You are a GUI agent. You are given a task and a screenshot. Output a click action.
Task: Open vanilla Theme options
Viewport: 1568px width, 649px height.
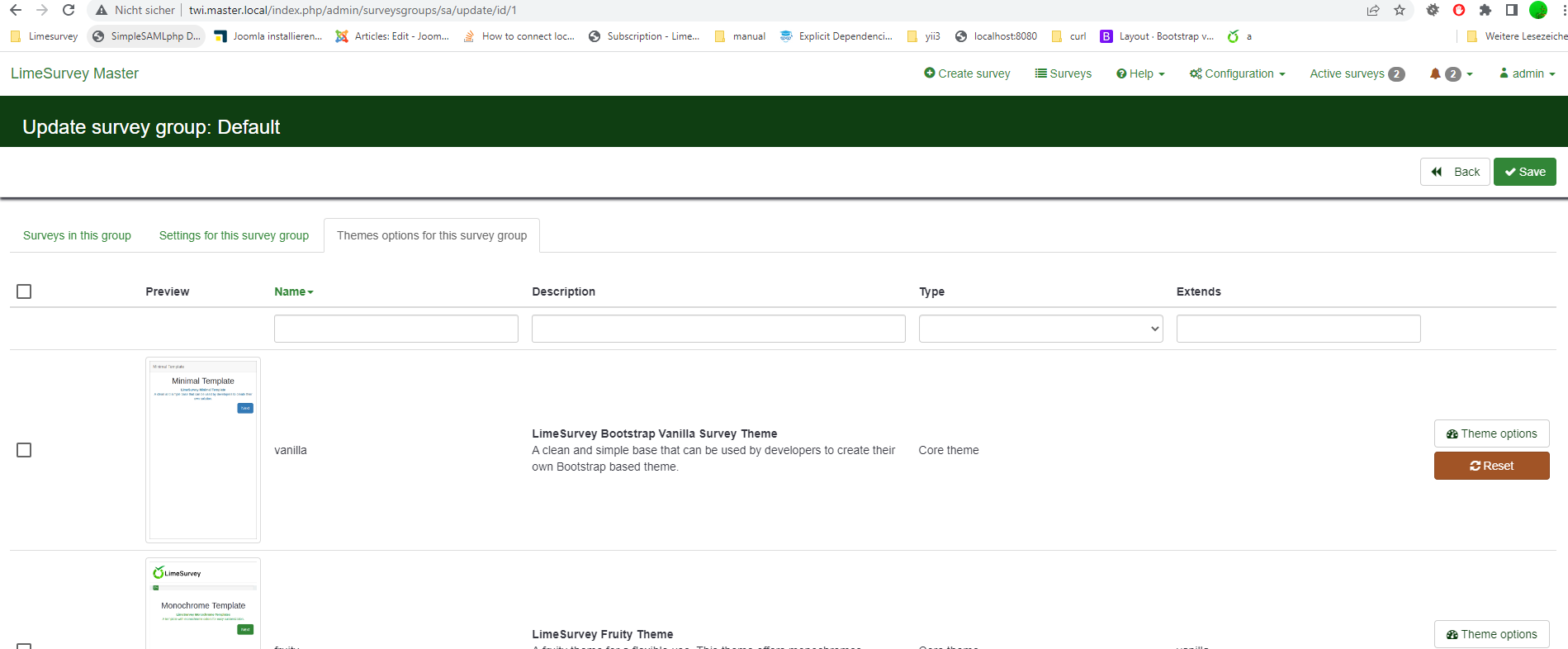[1491, 433]
